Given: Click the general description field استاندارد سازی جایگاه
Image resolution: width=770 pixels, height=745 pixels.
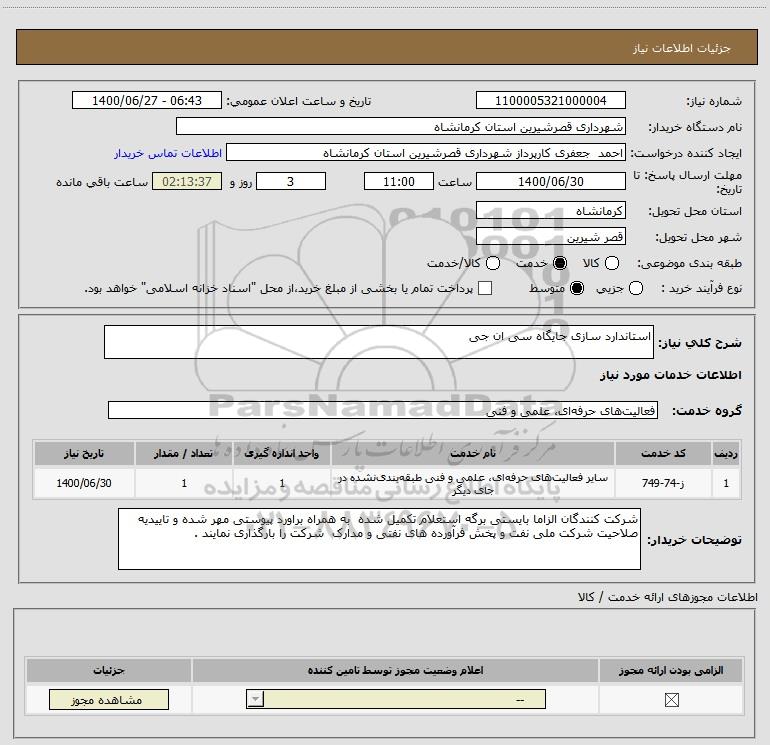Looking at the screenshot, I should coord(379,342).
